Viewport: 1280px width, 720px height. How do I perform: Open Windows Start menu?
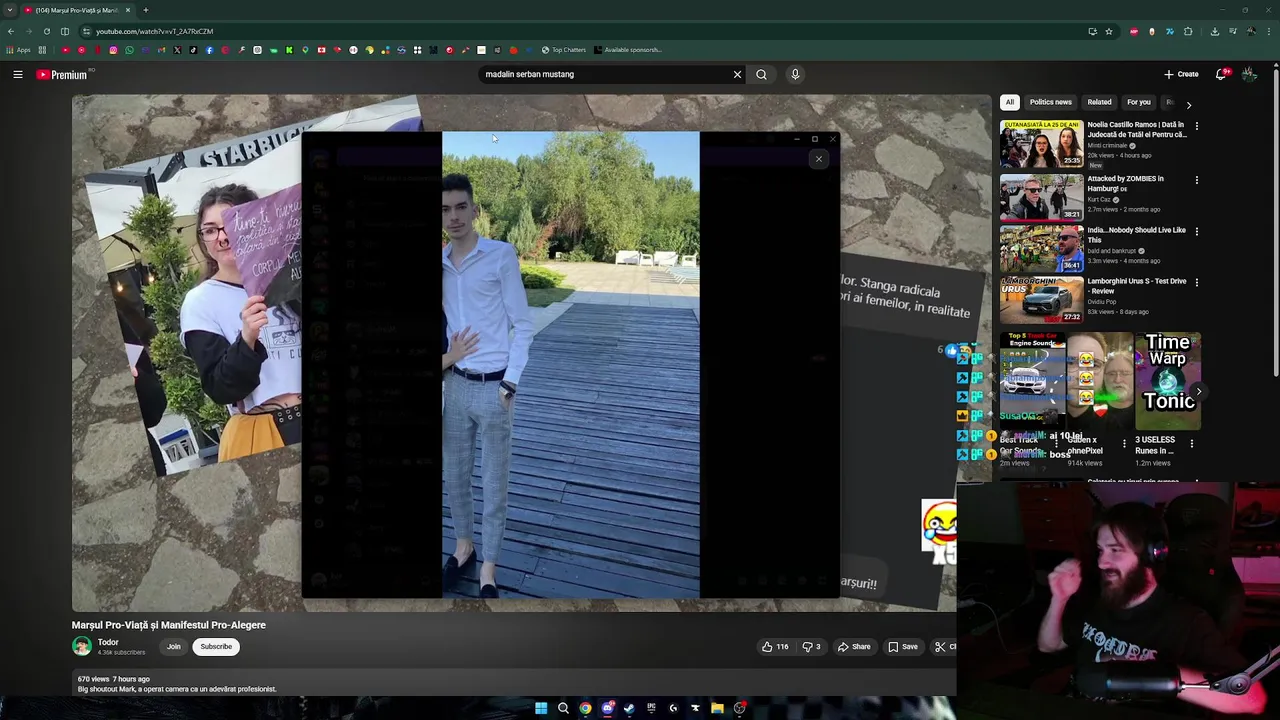[541, 708]
